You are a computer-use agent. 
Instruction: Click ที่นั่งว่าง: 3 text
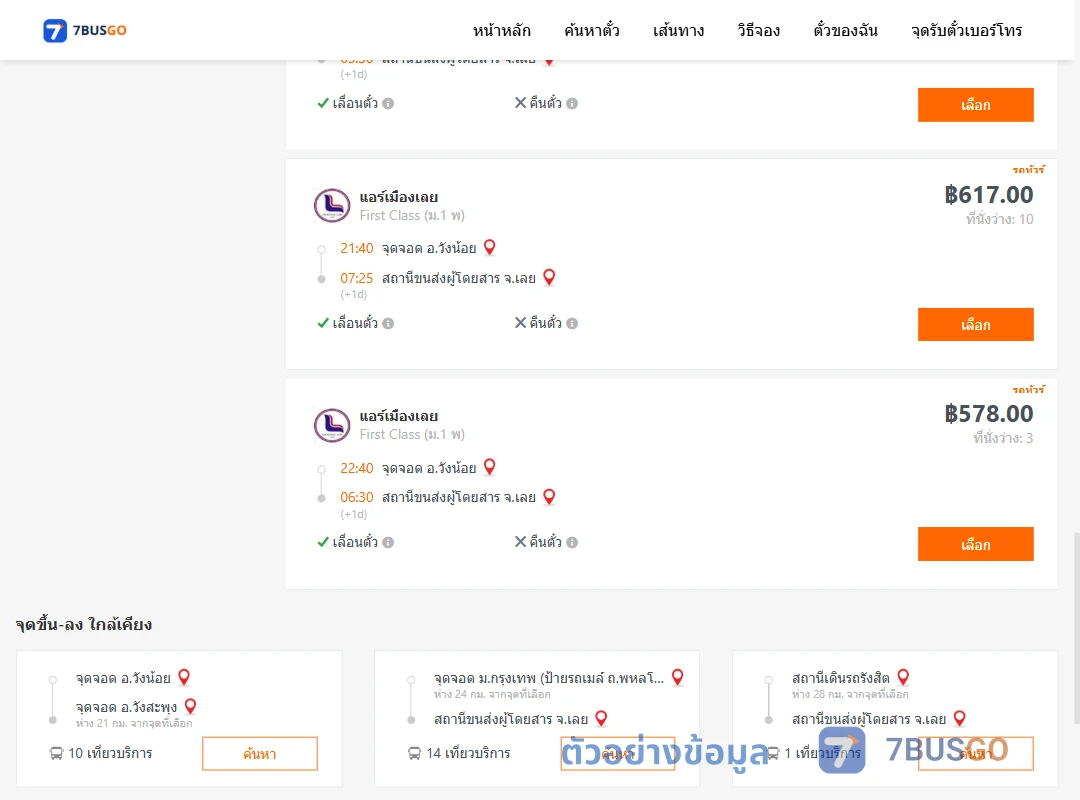pyautogui.click(x=1003, y=438)
